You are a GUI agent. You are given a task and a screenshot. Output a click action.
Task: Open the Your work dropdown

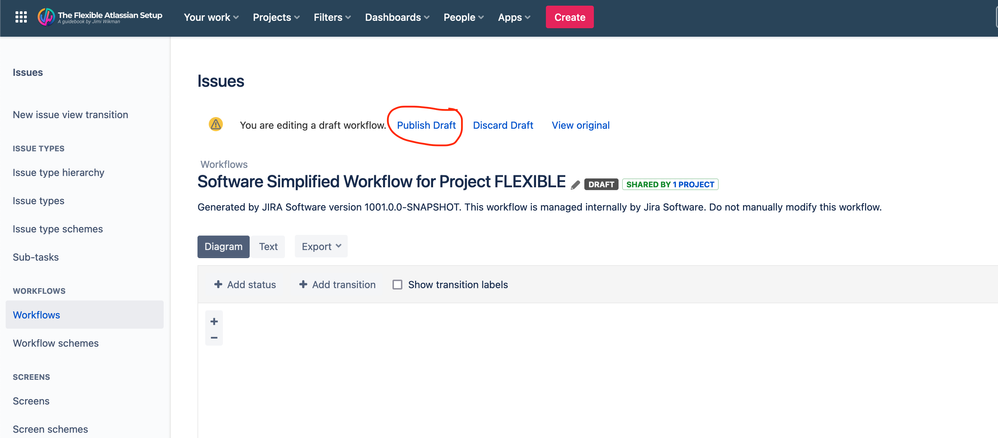click(x=211, y=17)
